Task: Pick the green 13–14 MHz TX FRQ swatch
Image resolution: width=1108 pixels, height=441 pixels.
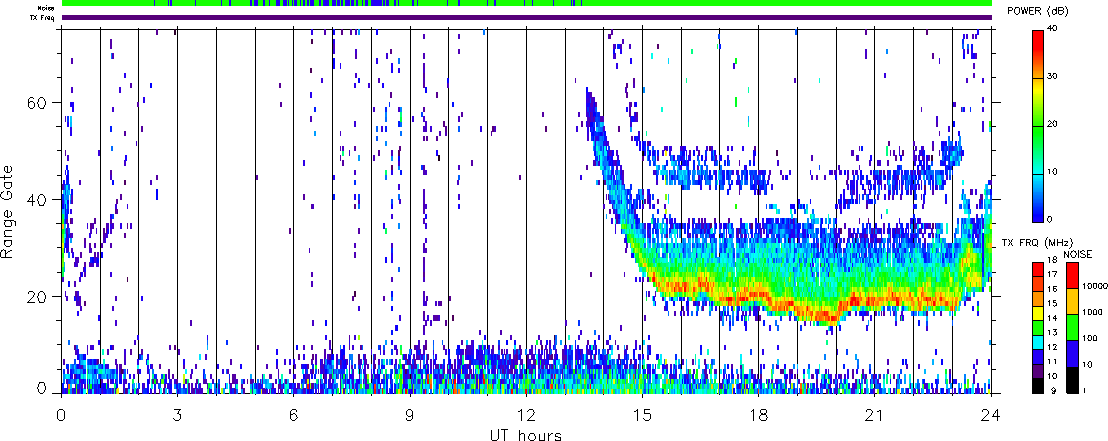Action: [1038, 328]
